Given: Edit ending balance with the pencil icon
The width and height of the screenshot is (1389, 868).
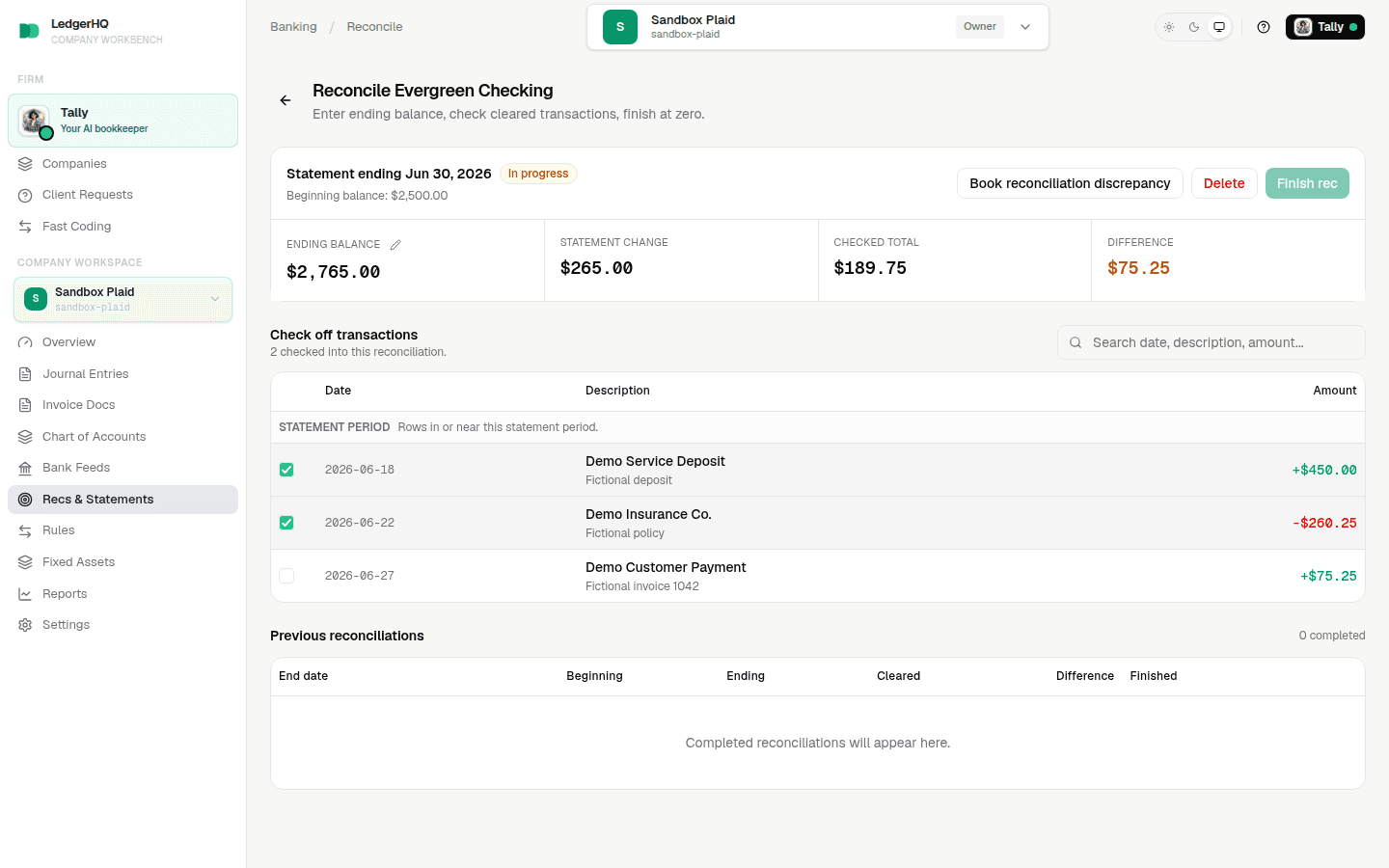Looking at the screenshot, I should pyautogui.click(x=395, y=245).
